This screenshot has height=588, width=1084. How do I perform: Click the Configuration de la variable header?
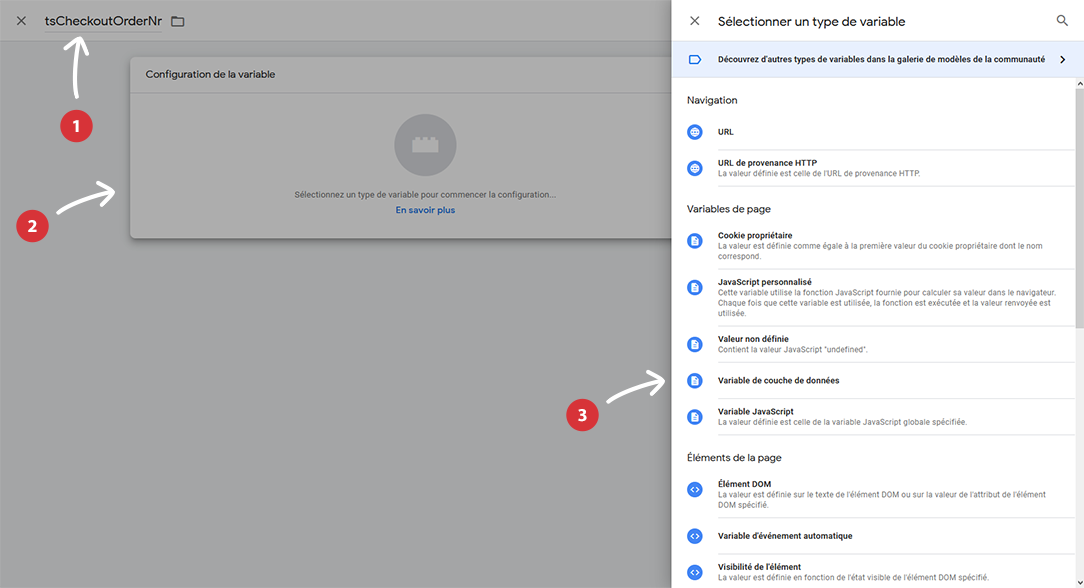tap(210, 75)
